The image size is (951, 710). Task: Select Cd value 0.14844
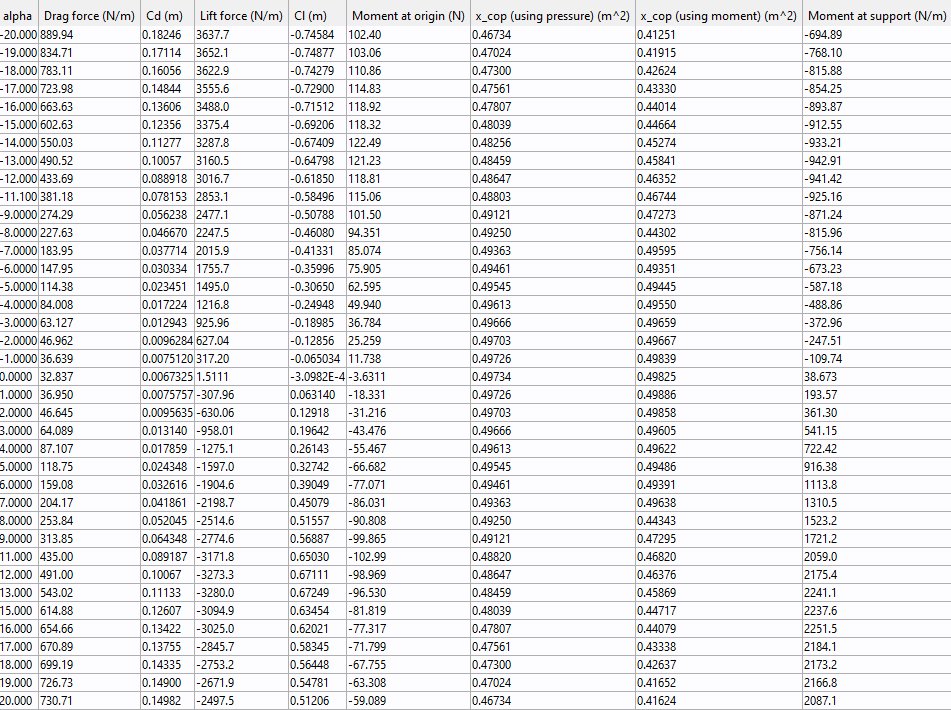point(167,89)
